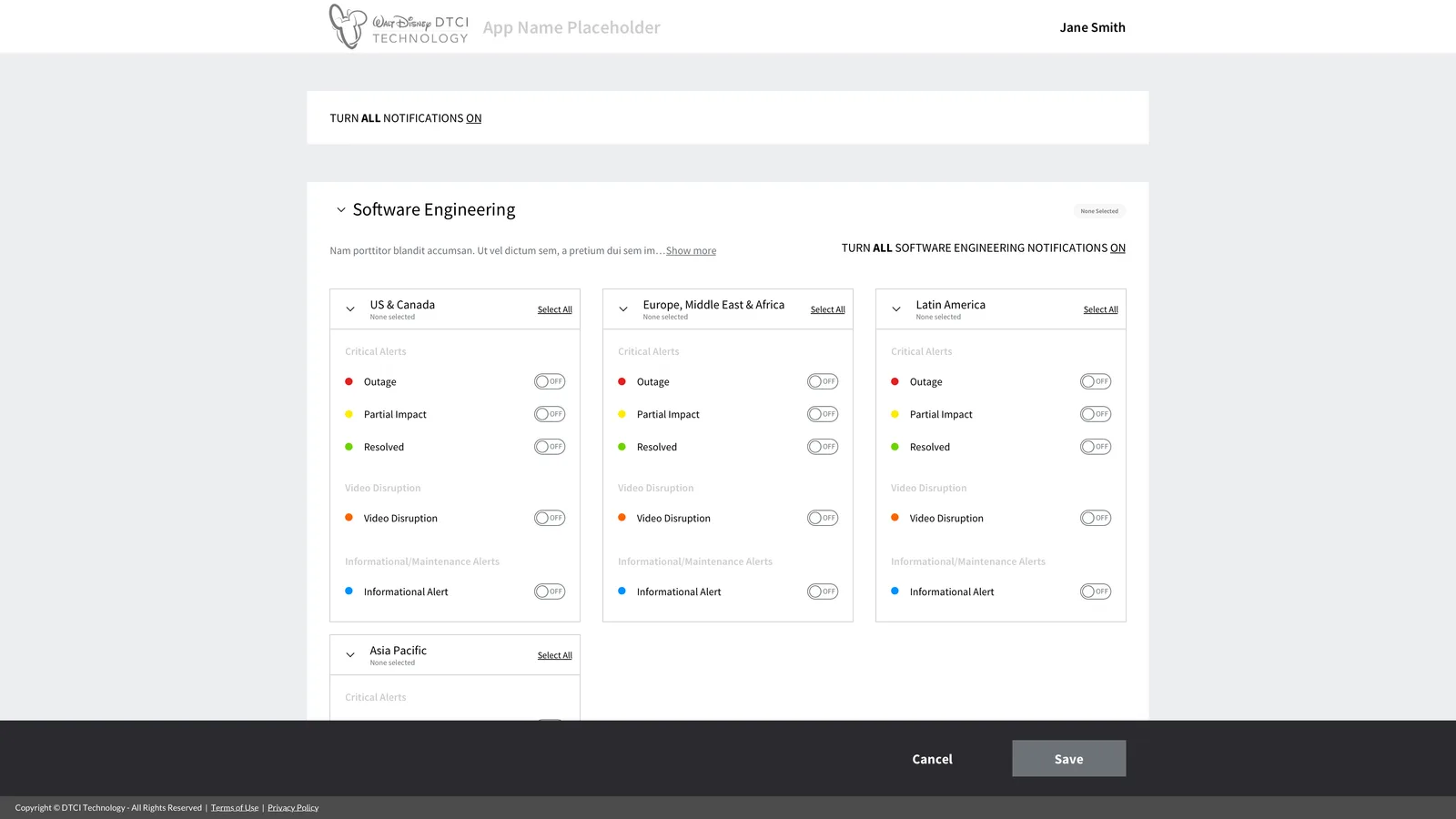
Task: Click the red Outage dot in US & Canada
Action: tap(349, 381)
